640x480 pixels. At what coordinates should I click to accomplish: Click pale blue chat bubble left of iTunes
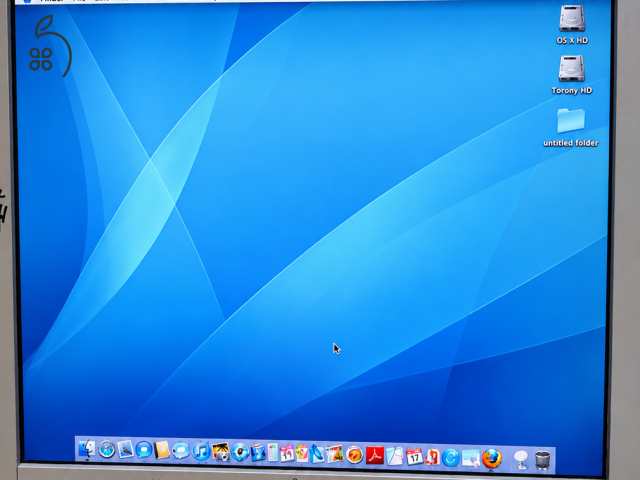tap(181, 451)
